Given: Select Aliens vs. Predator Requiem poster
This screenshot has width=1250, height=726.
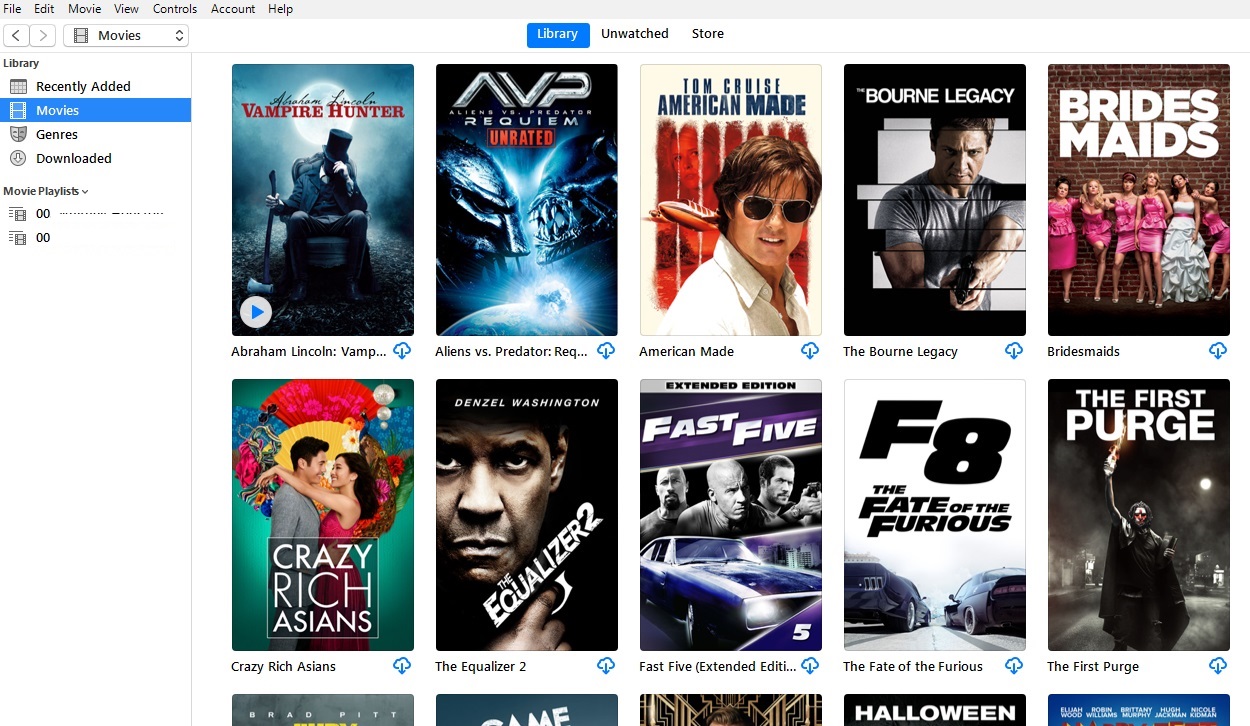Looking at the screenshot, I should pos(527,200).
